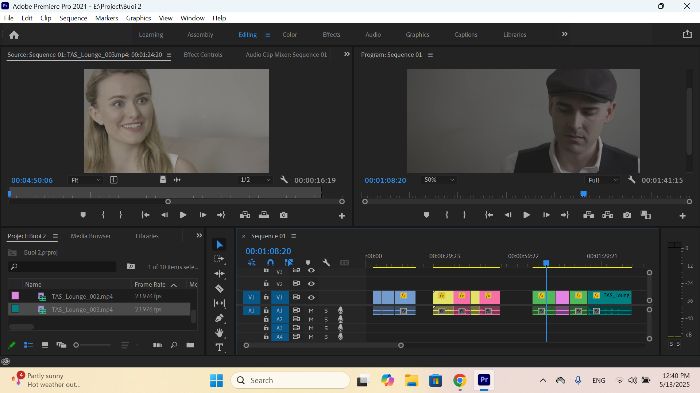Click Extract button in Program monitor
This screenshot has height=393, width=700.
607,215
